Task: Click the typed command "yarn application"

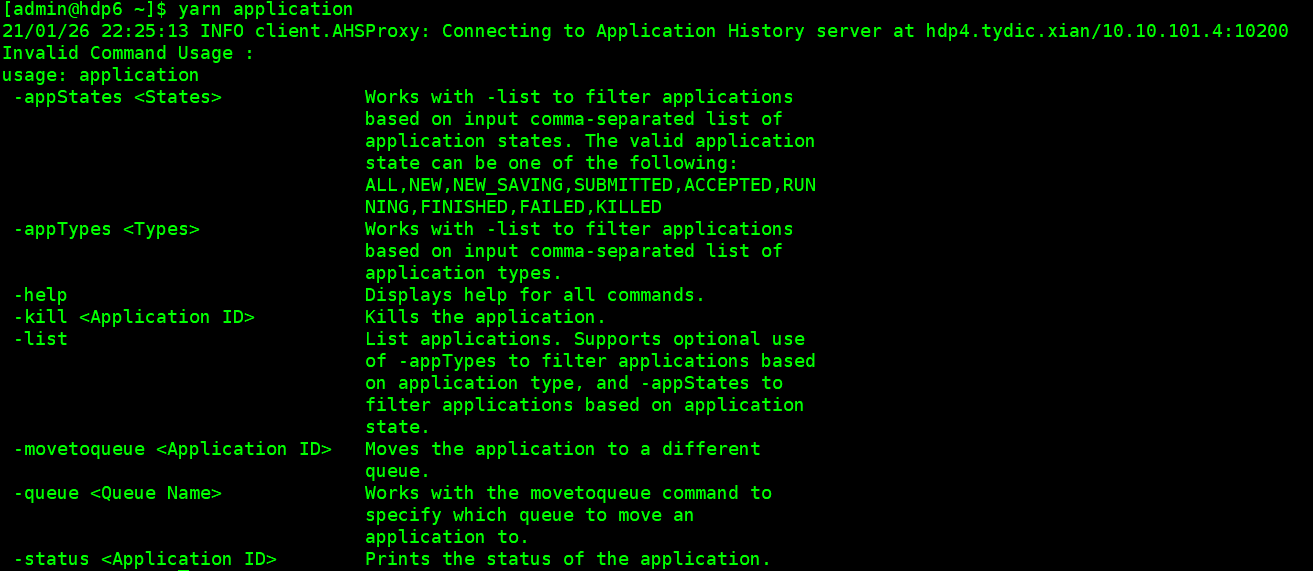Action: [x=265, y=10]
